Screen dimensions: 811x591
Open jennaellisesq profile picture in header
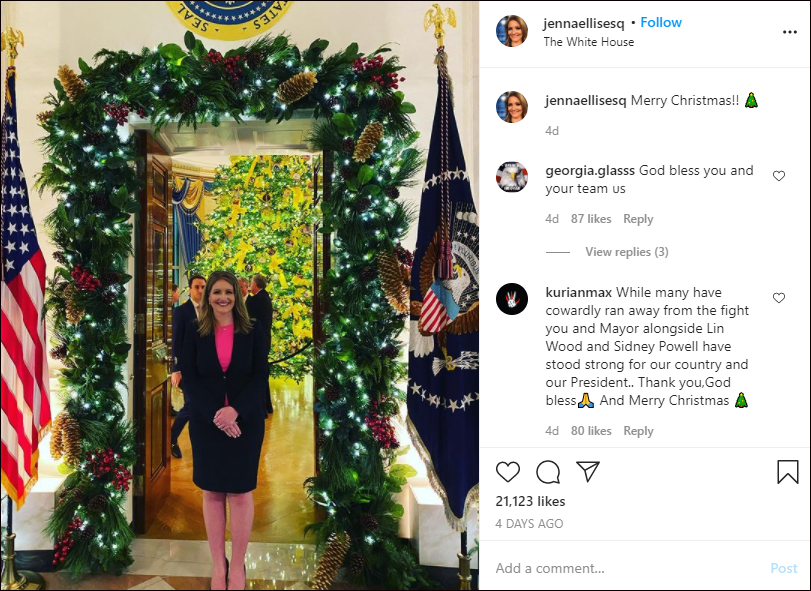point(512,31)
